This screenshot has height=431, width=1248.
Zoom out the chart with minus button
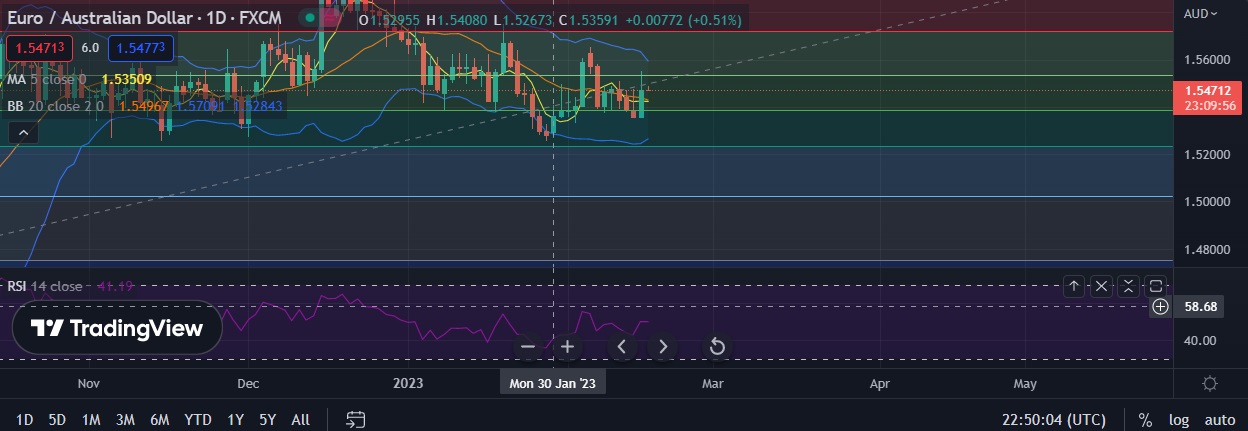529,347
